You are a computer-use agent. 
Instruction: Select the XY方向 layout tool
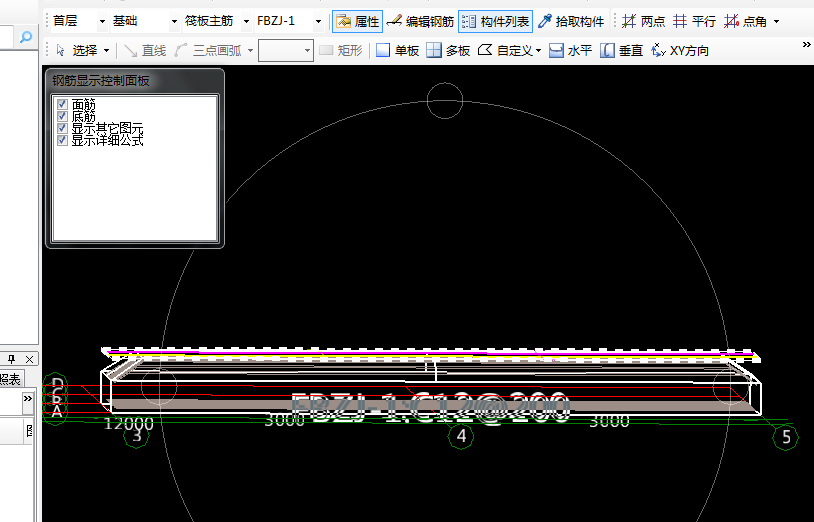pyautogui.click(x=680, y=50)
